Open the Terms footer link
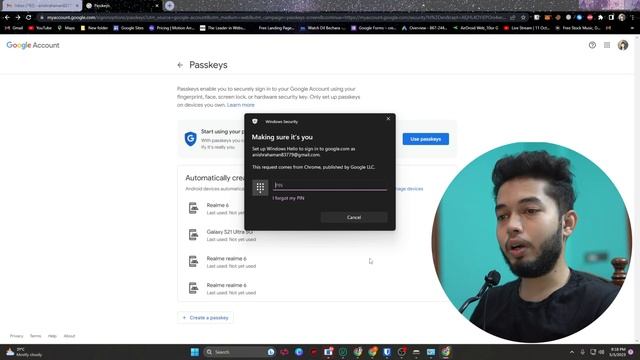This screenshot has width=640, height=360. 36,336
